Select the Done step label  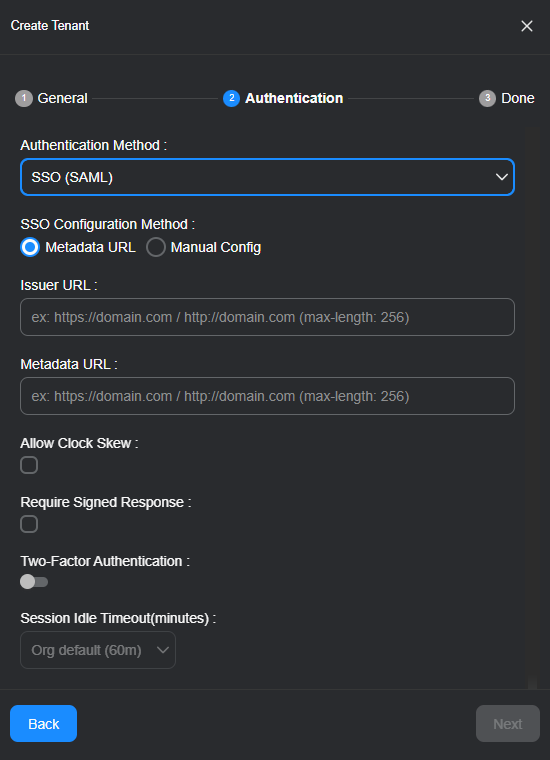(x=518, y=98)
